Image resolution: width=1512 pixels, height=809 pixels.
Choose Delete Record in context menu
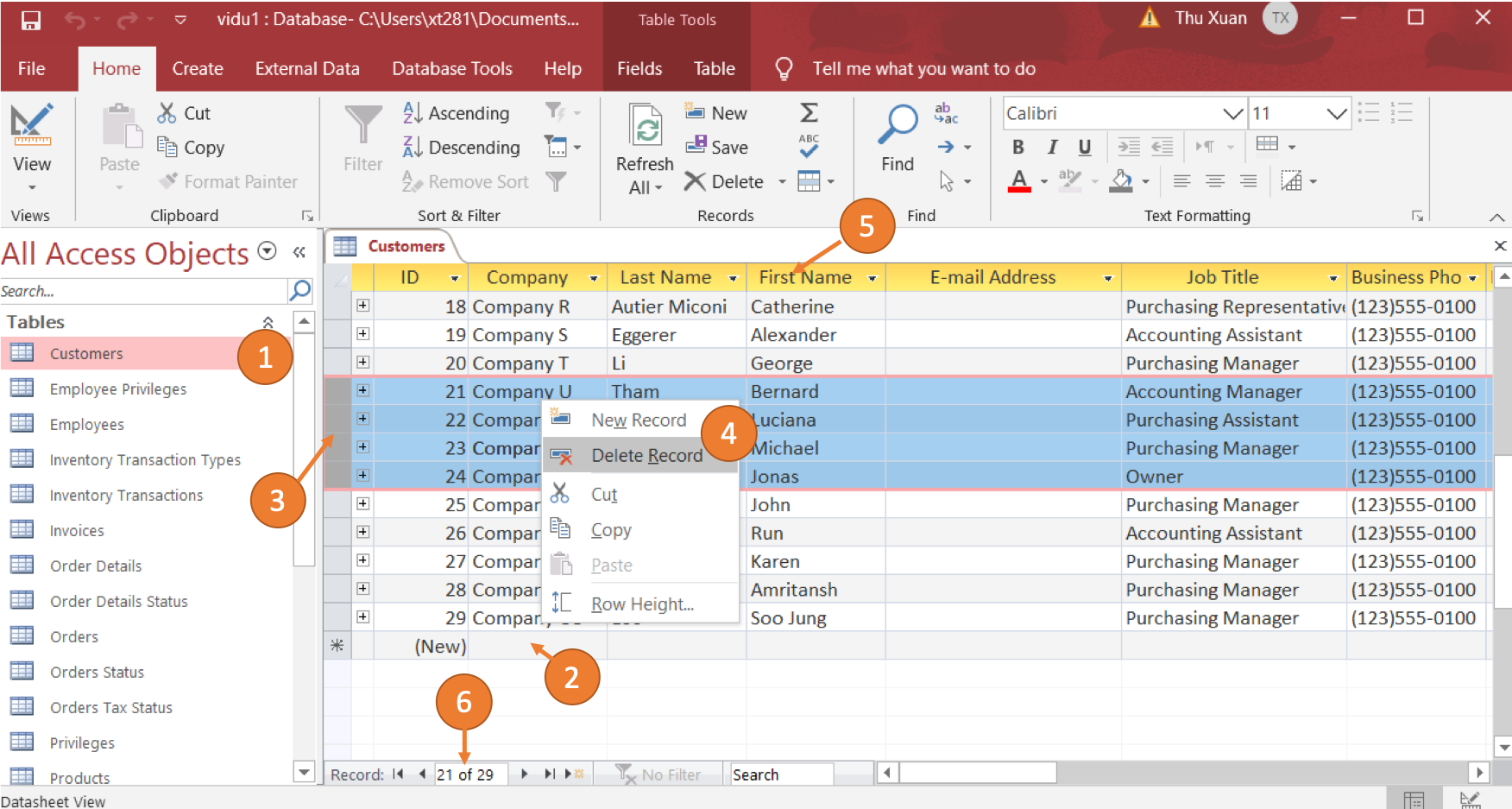point(639,456)
